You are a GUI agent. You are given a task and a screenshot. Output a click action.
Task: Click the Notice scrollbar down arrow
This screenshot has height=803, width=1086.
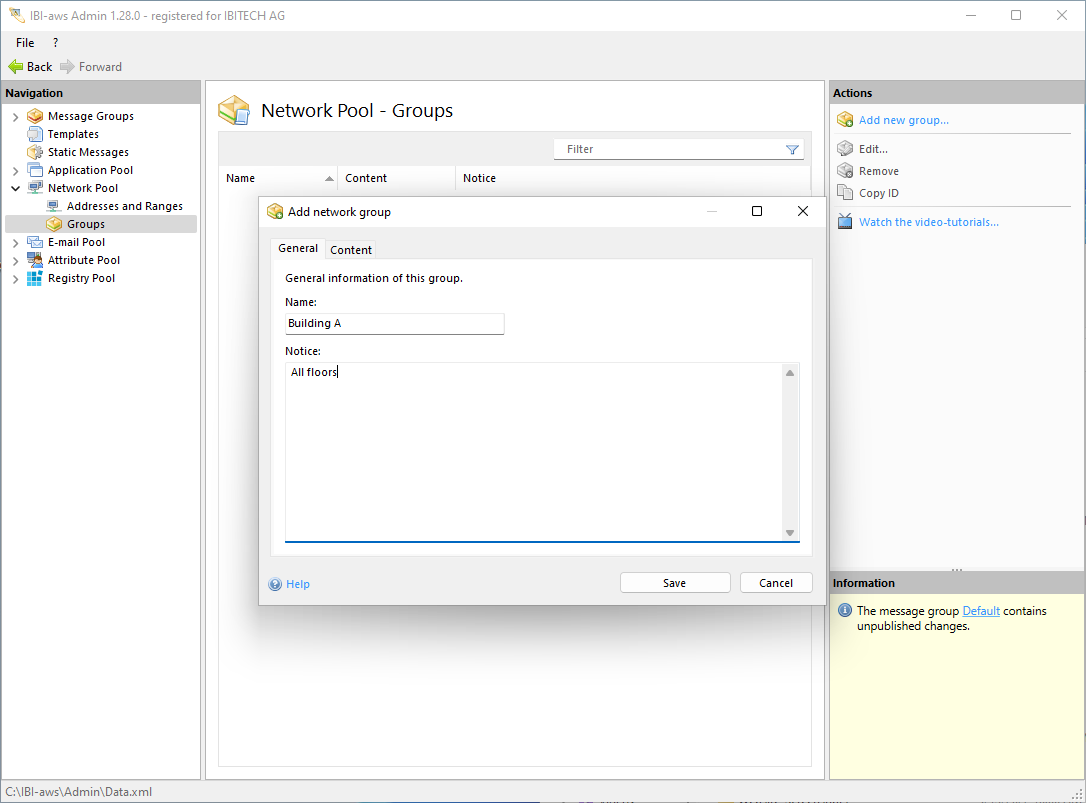[790, 533]
